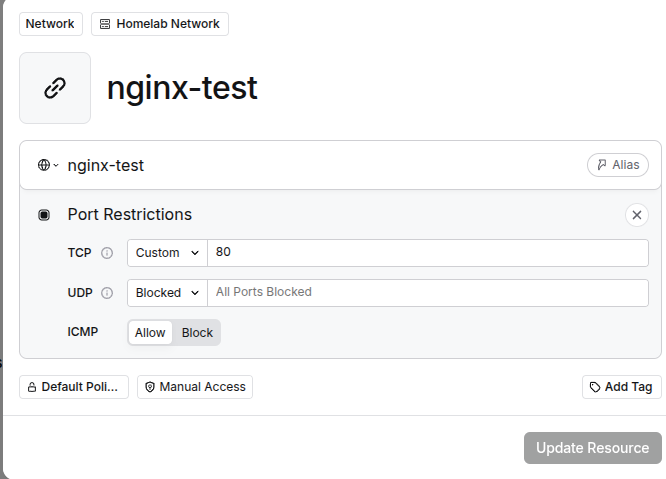The height and width of the screenshot is (479, 666).
Task: Click the TCP info icon
Action: click(x=107, y=254)
